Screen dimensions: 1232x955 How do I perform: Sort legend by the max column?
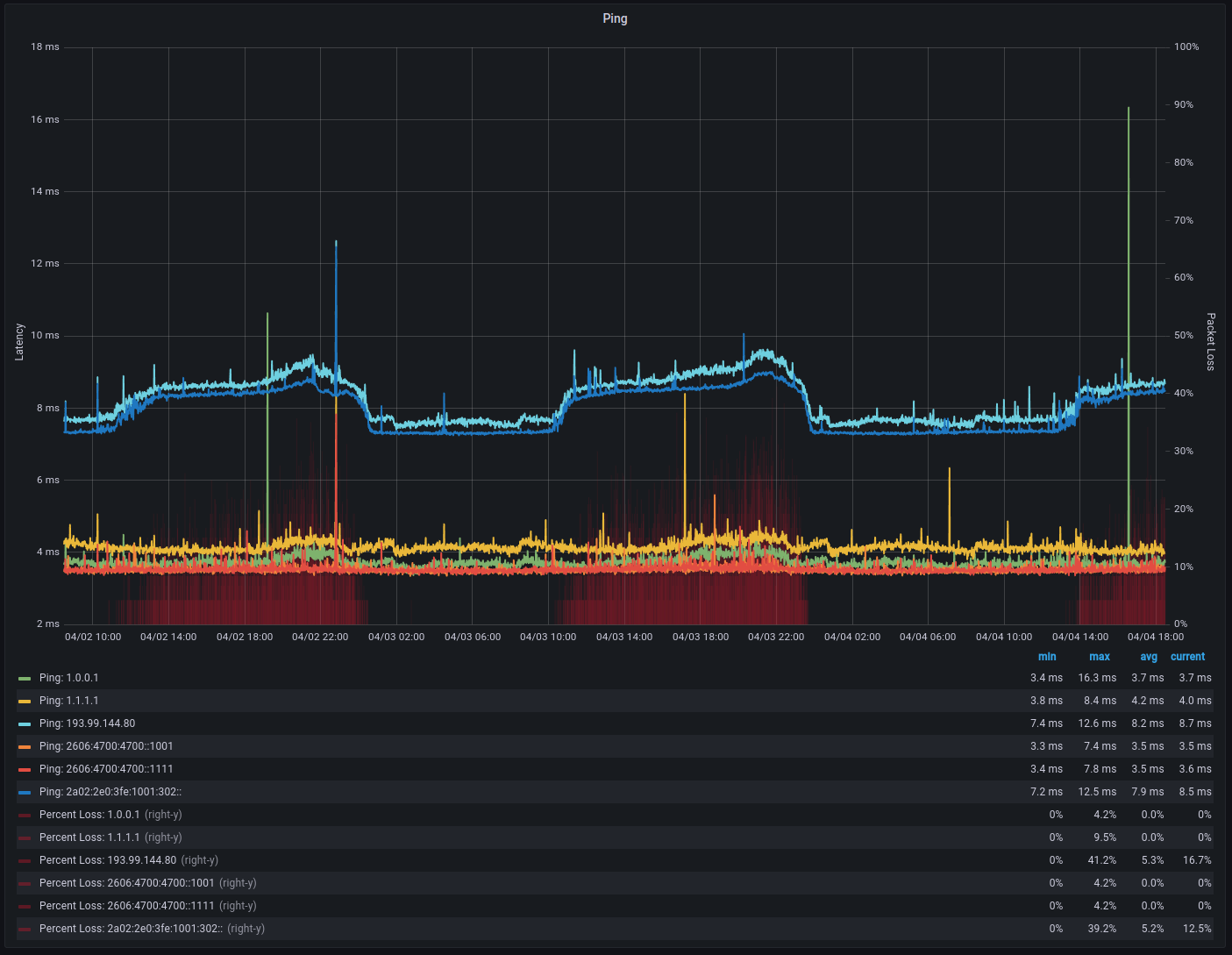[x=1100, y=656]
